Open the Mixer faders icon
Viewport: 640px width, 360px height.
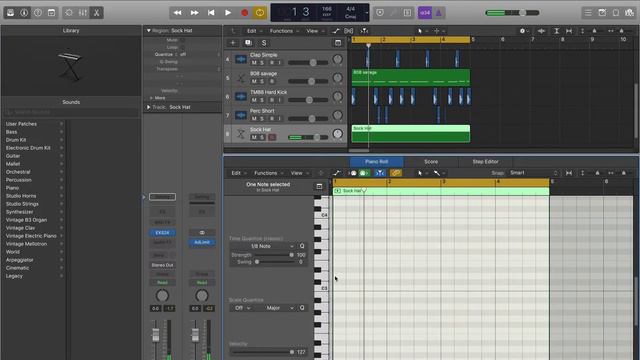click(82, 13)
